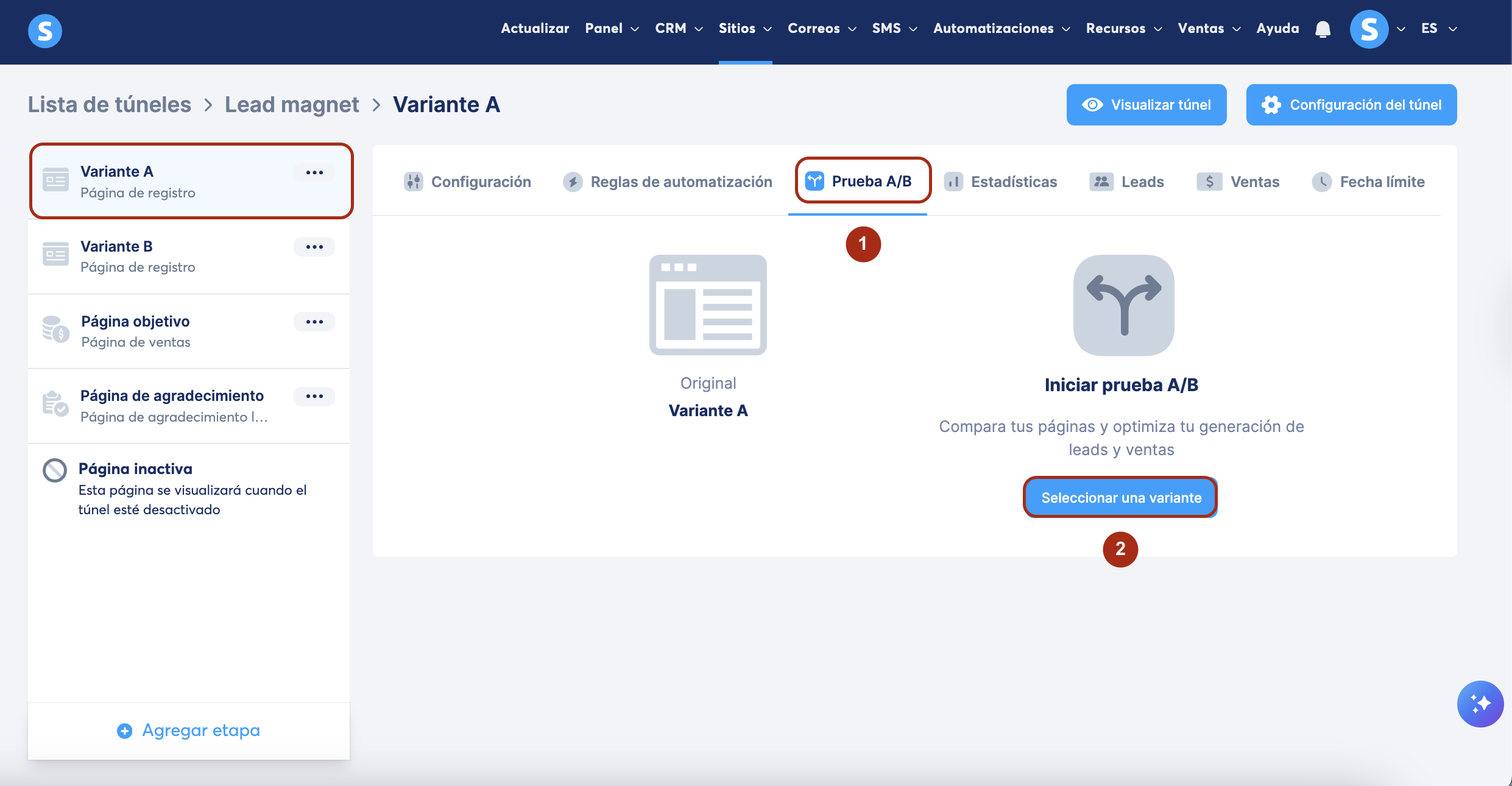Switch to the Estadísticas tab
Screen dimensions: 1512x786
coord(1001,182)
